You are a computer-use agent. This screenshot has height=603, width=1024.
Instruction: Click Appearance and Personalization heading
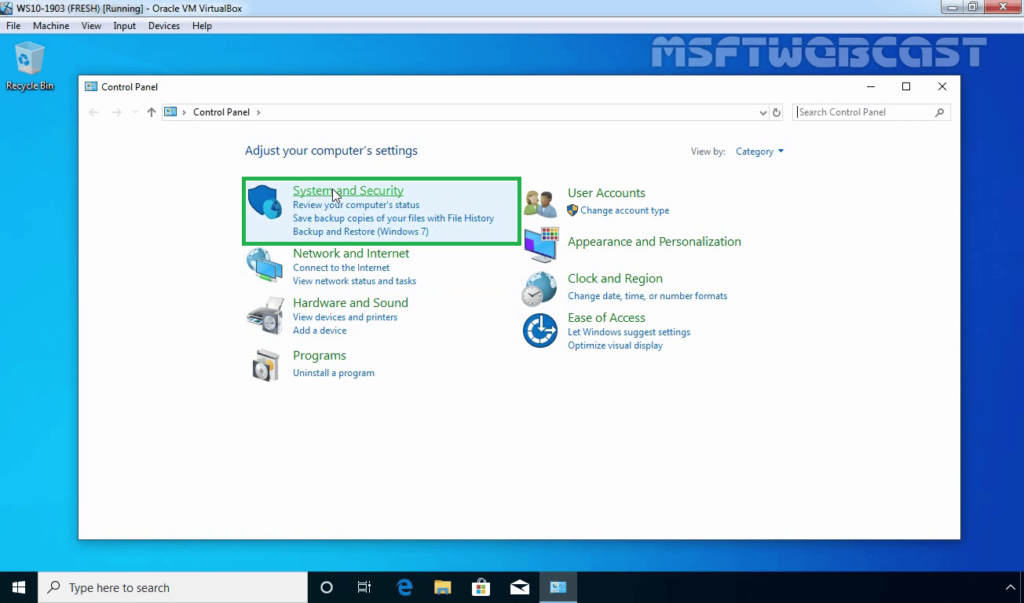(x=654, y=242)
